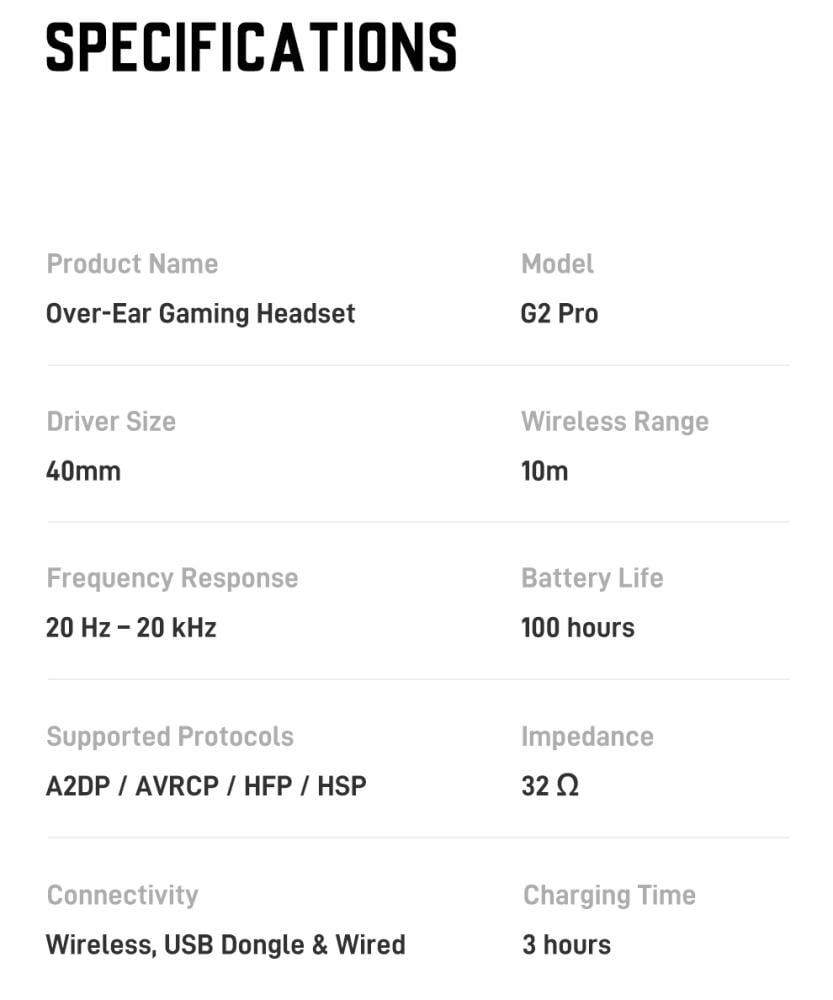
Task: Select the A2DP / AVRCP / HFP / HSP text
Action: 206,786
